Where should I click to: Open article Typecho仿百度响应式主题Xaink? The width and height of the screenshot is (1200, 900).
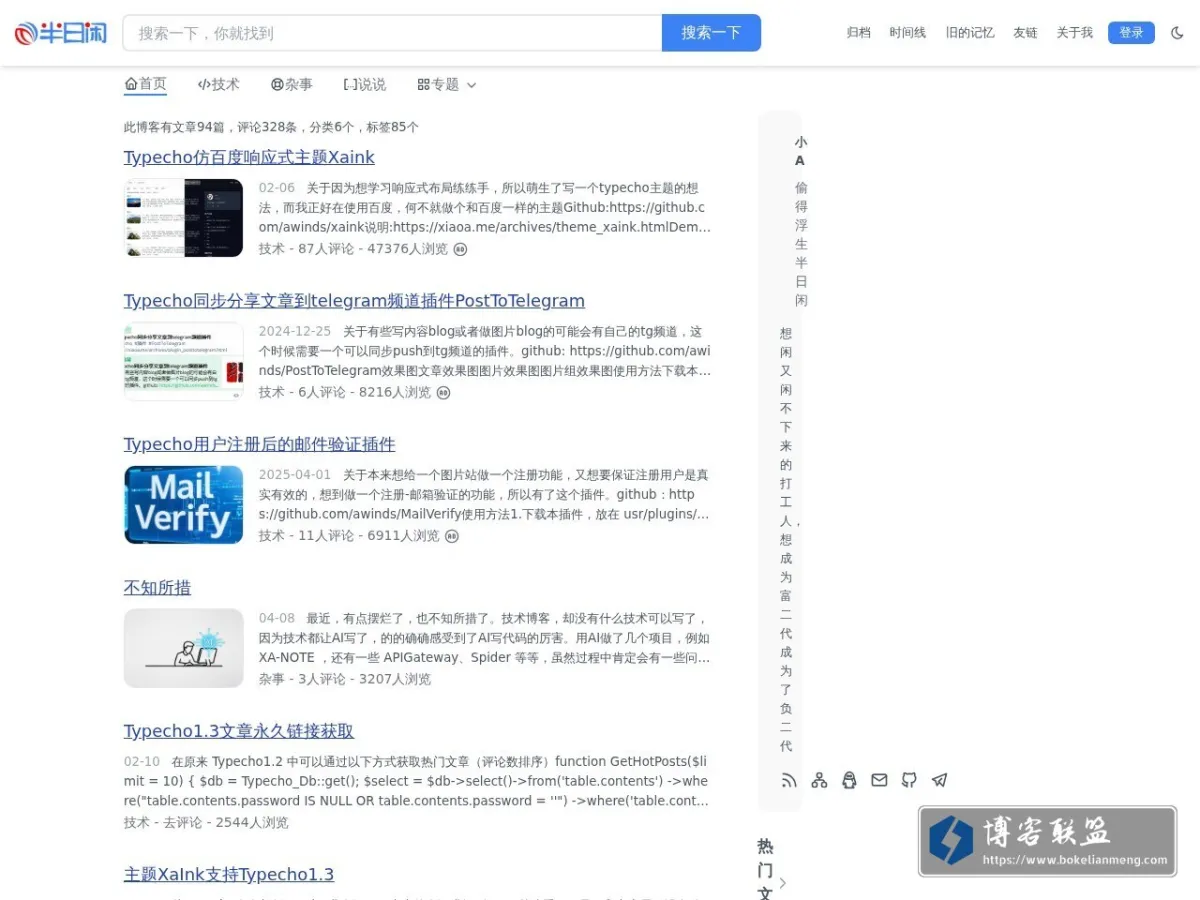point(249,157)
